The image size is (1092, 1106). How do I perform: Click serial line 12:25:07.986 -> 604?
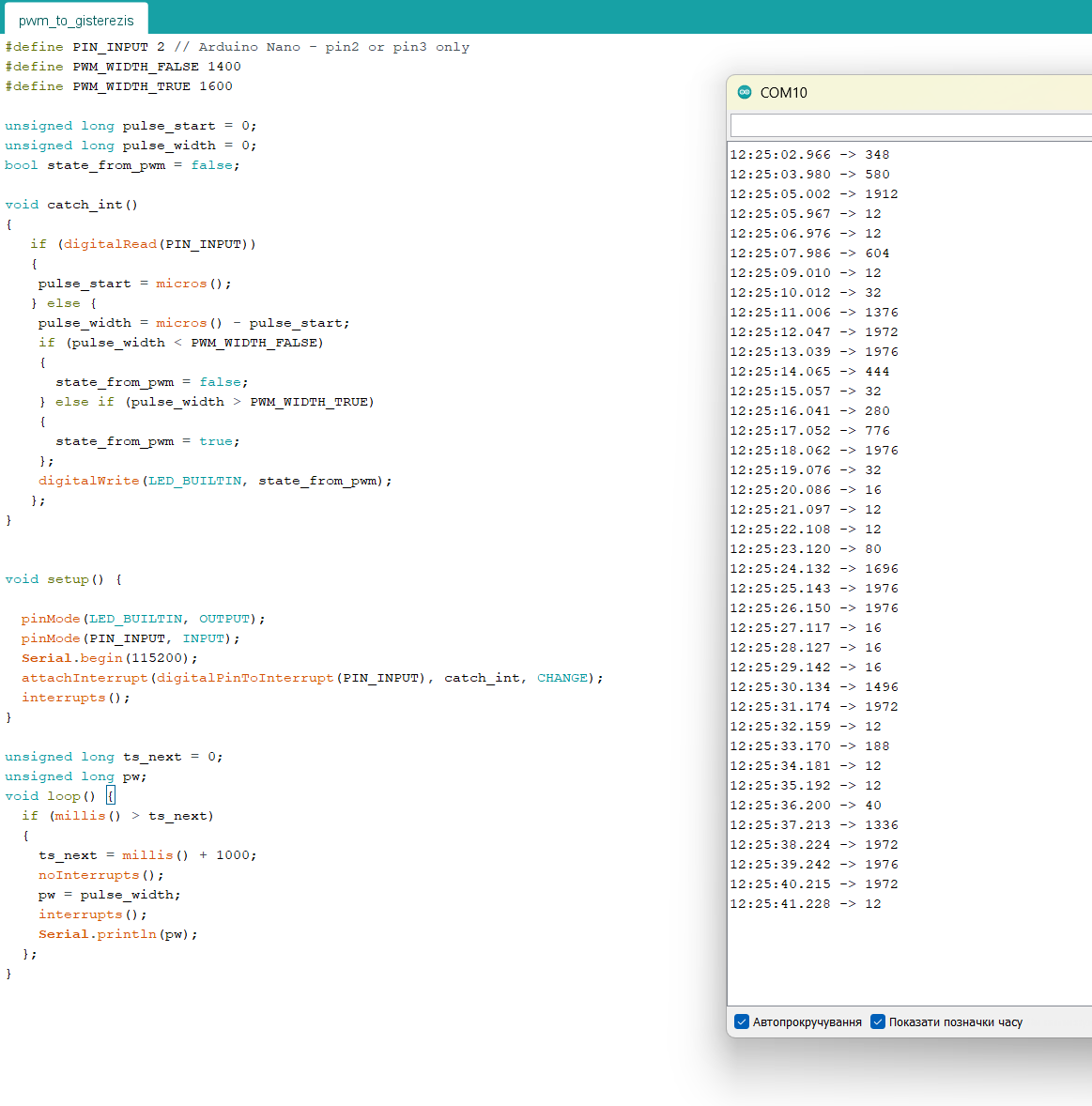pos(809,253)
